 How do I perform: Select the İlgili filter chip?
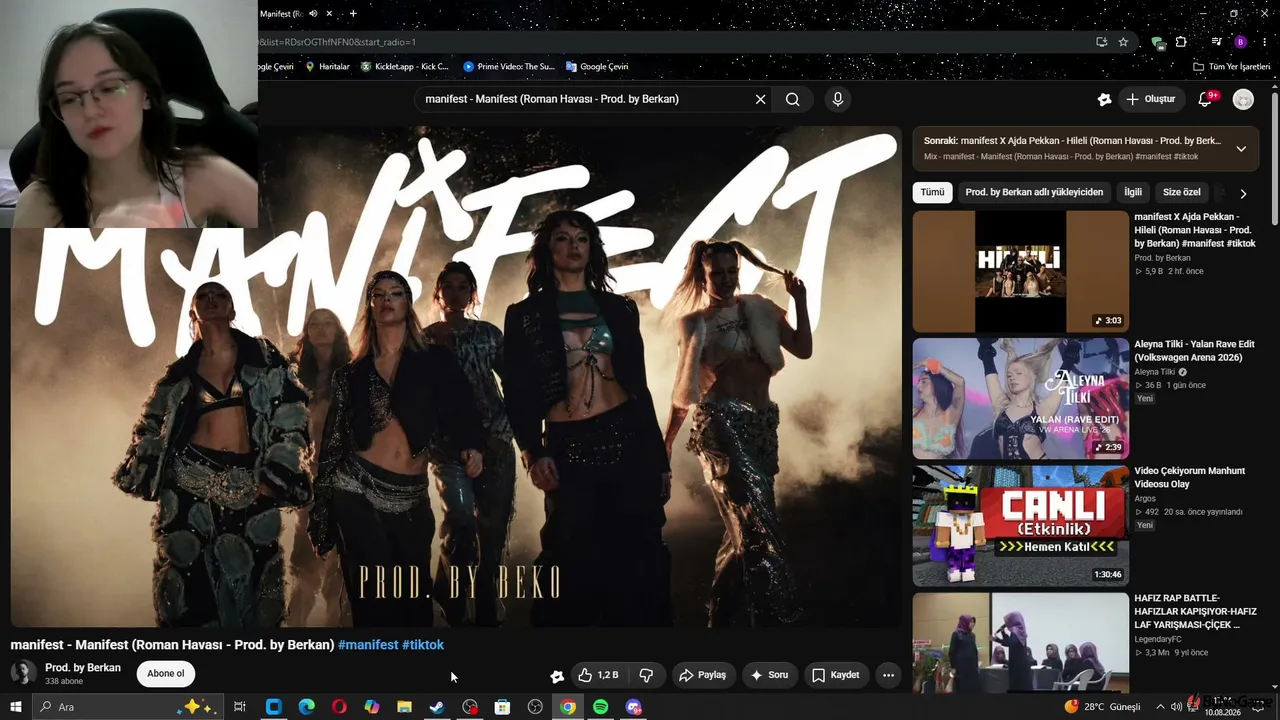coord(1132,192)
